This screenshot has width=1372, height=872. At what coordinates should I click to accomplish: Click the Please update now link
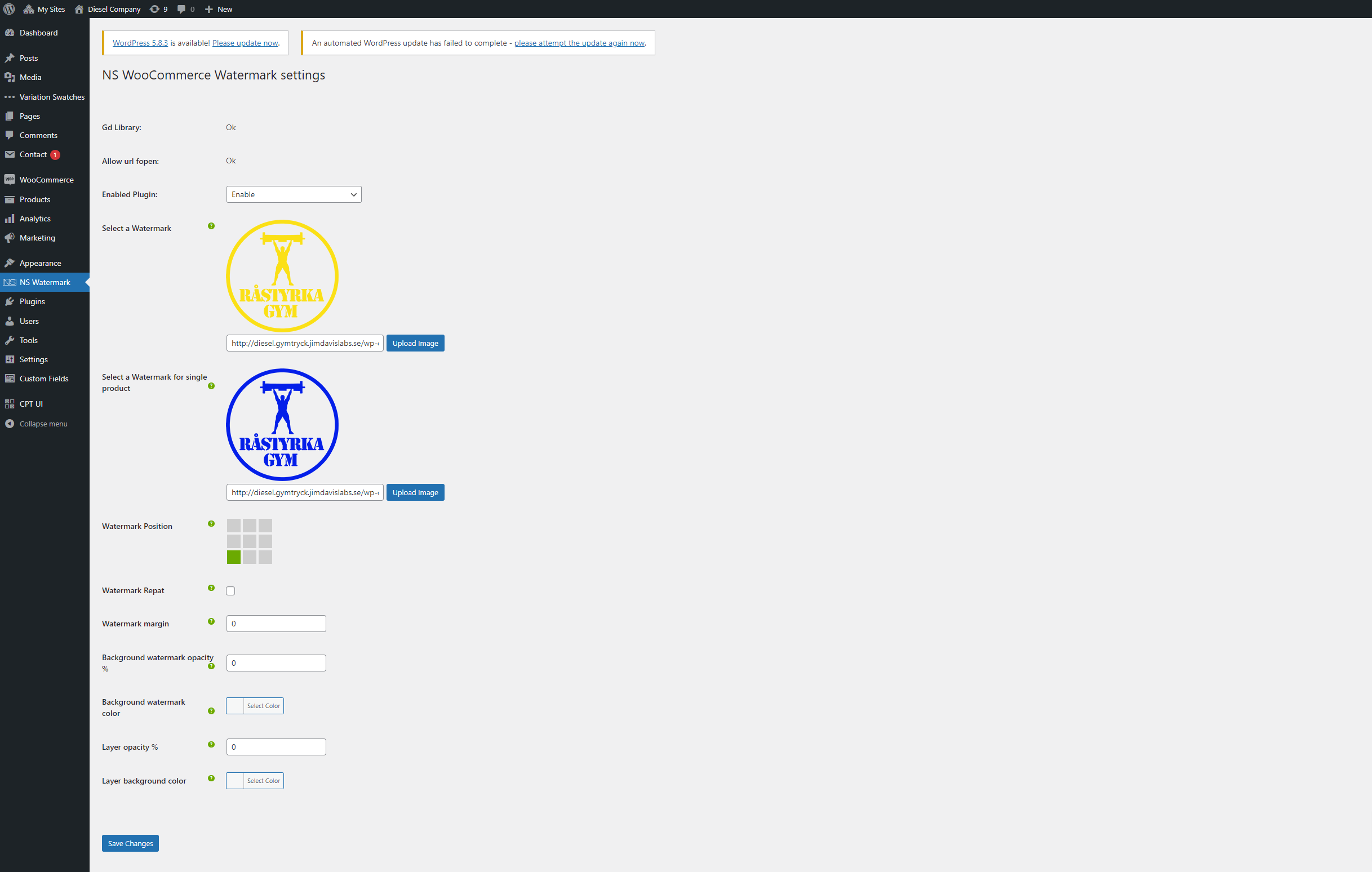click(245, 43)
